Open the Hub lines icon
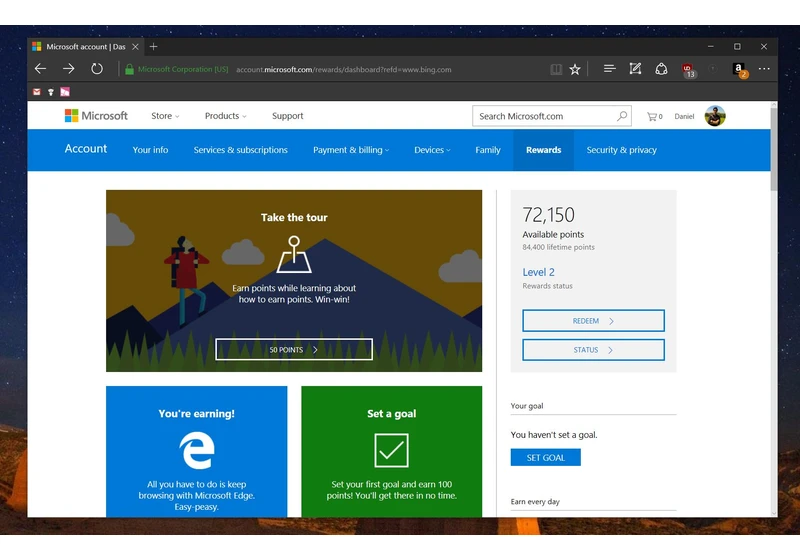Screen dimensions: 800x560 click(x=609, y=69)
